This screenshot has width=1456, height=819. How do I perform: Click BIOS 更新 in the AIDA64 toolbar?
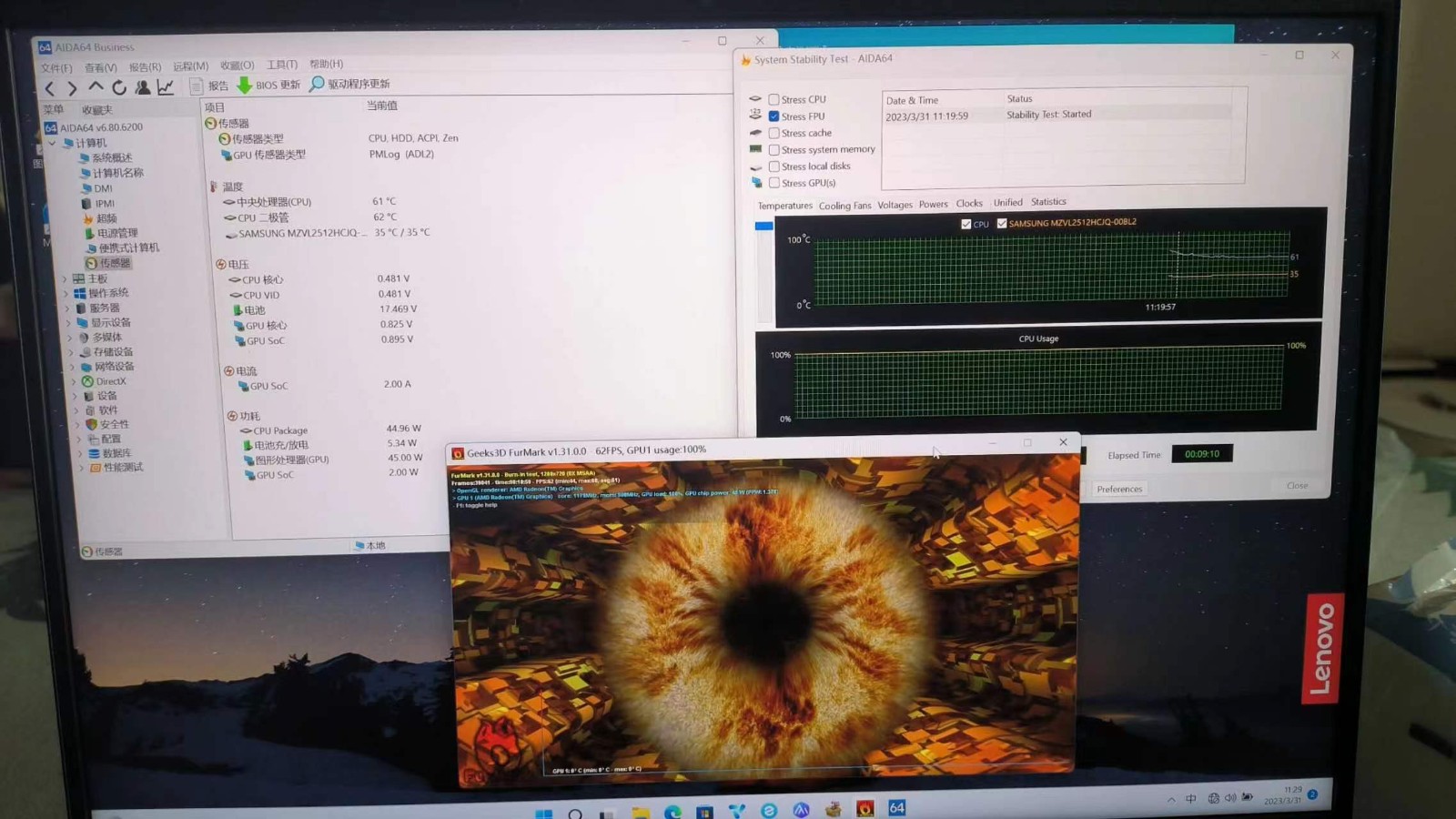pyautogui.click(x=269, y=85)
